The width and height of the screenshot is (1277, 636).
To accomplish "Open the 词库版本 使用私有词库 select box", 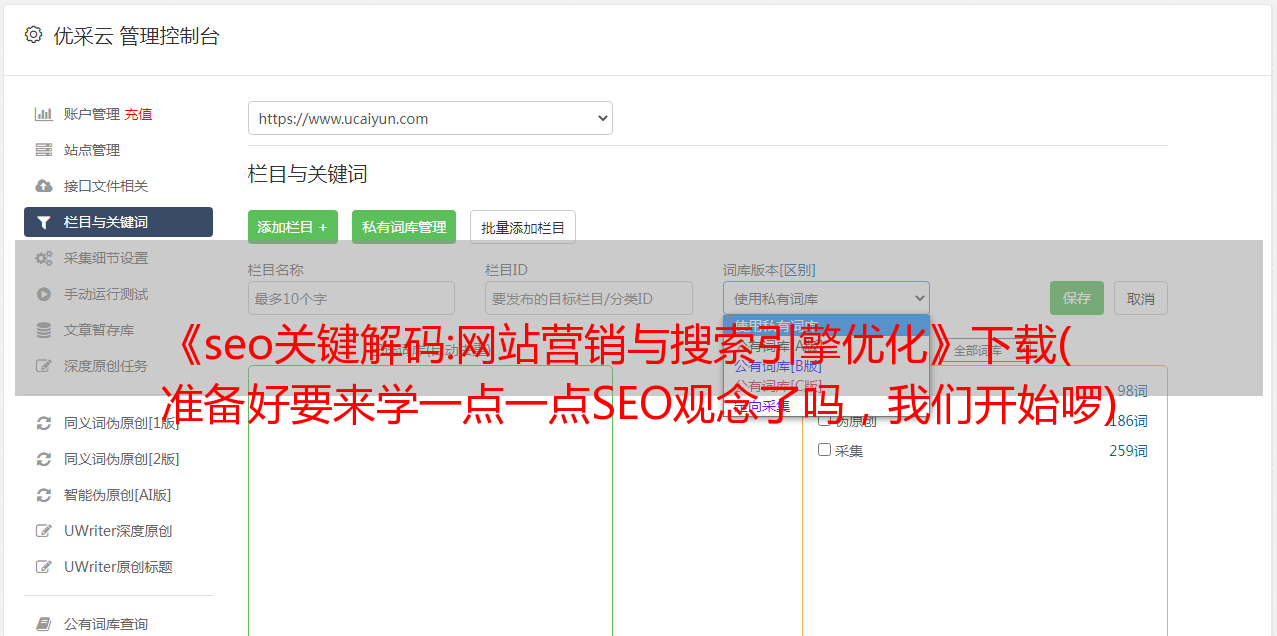I will pyautogui.click(x=826, y=298).
